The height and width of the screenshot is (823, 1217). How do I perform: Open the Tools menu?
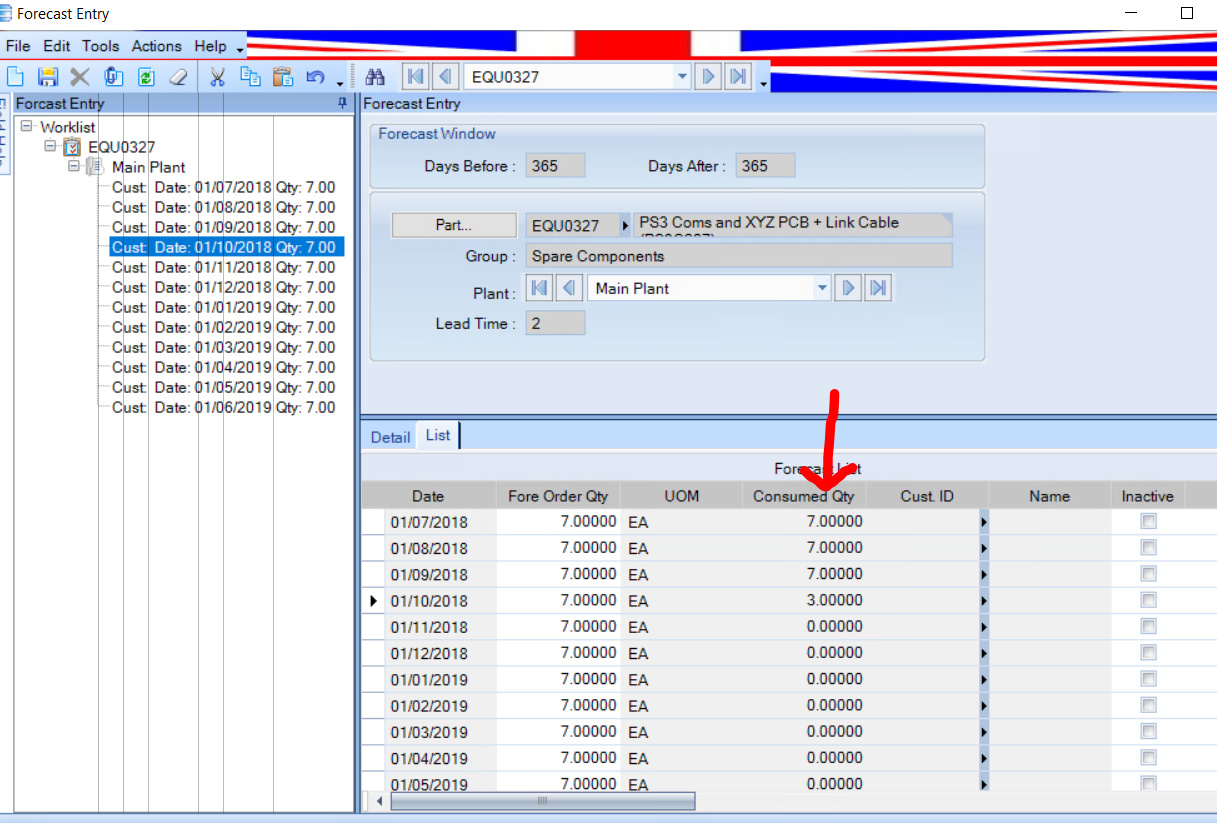[100, 46]
